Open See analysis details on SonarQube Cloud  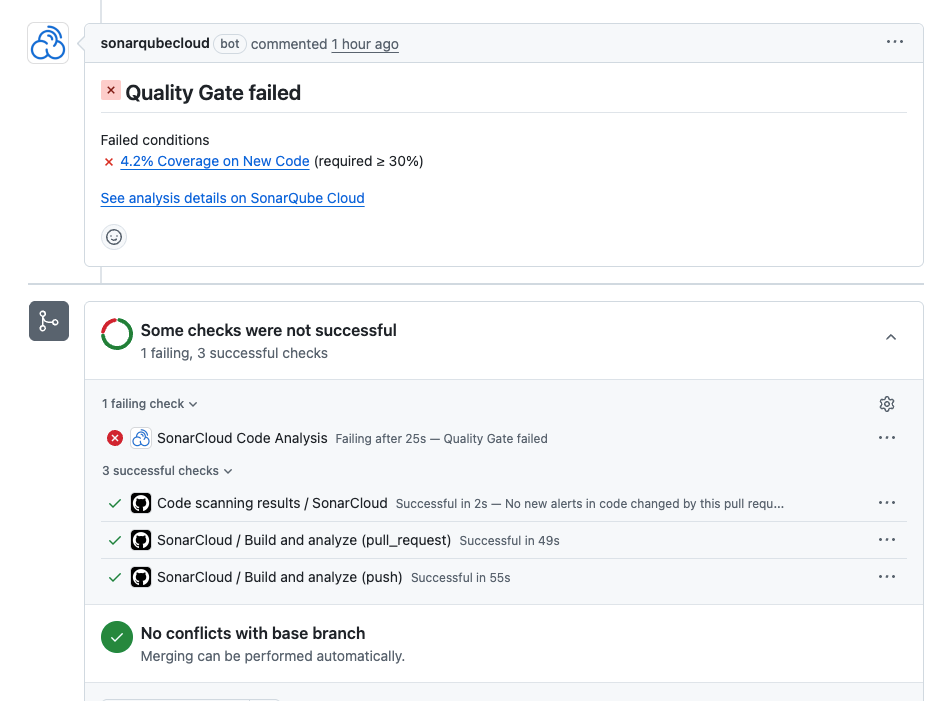(232, 198)
